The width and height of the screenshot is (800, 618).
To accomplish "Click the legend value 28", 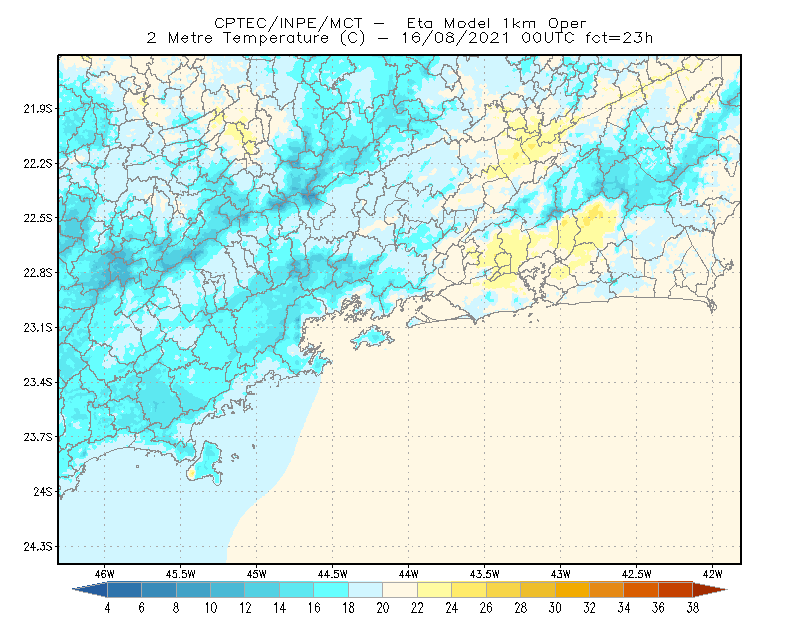I will [x=521, y=608].
